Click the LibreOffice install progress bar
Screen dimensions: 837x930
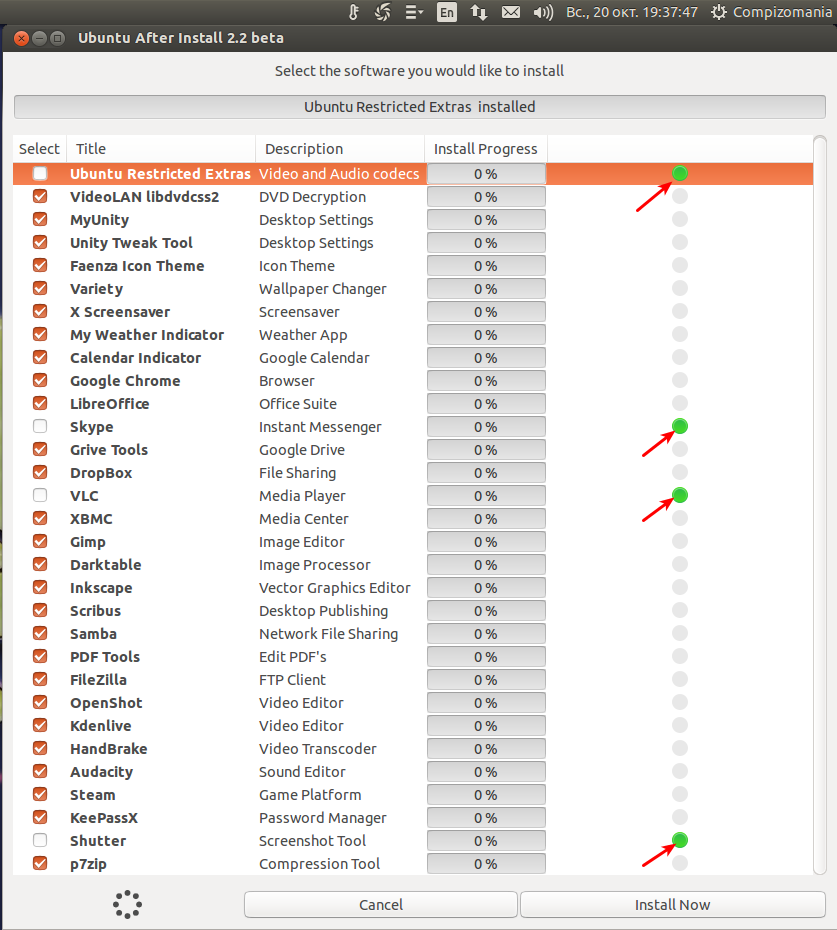[486, 403]
